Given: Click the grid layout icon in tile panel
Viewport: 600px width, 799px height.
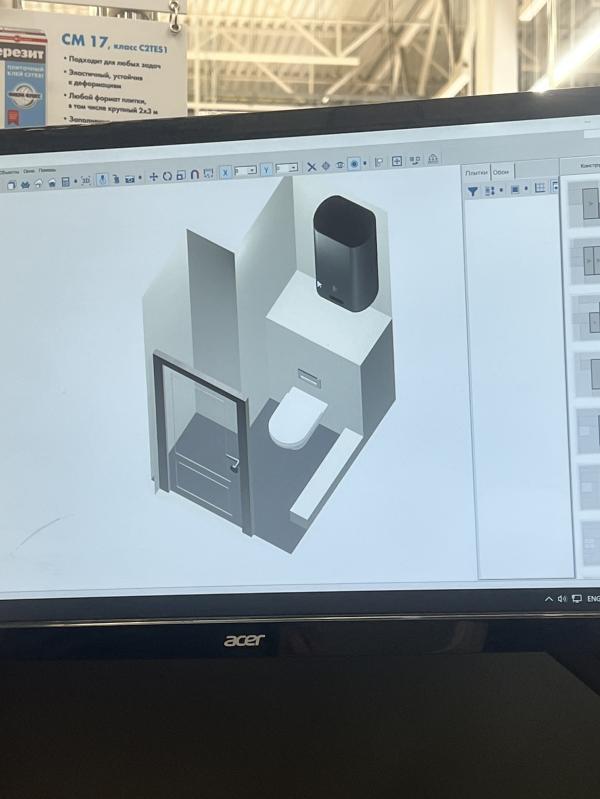Looking at the screenshot, I should (540, 188).
